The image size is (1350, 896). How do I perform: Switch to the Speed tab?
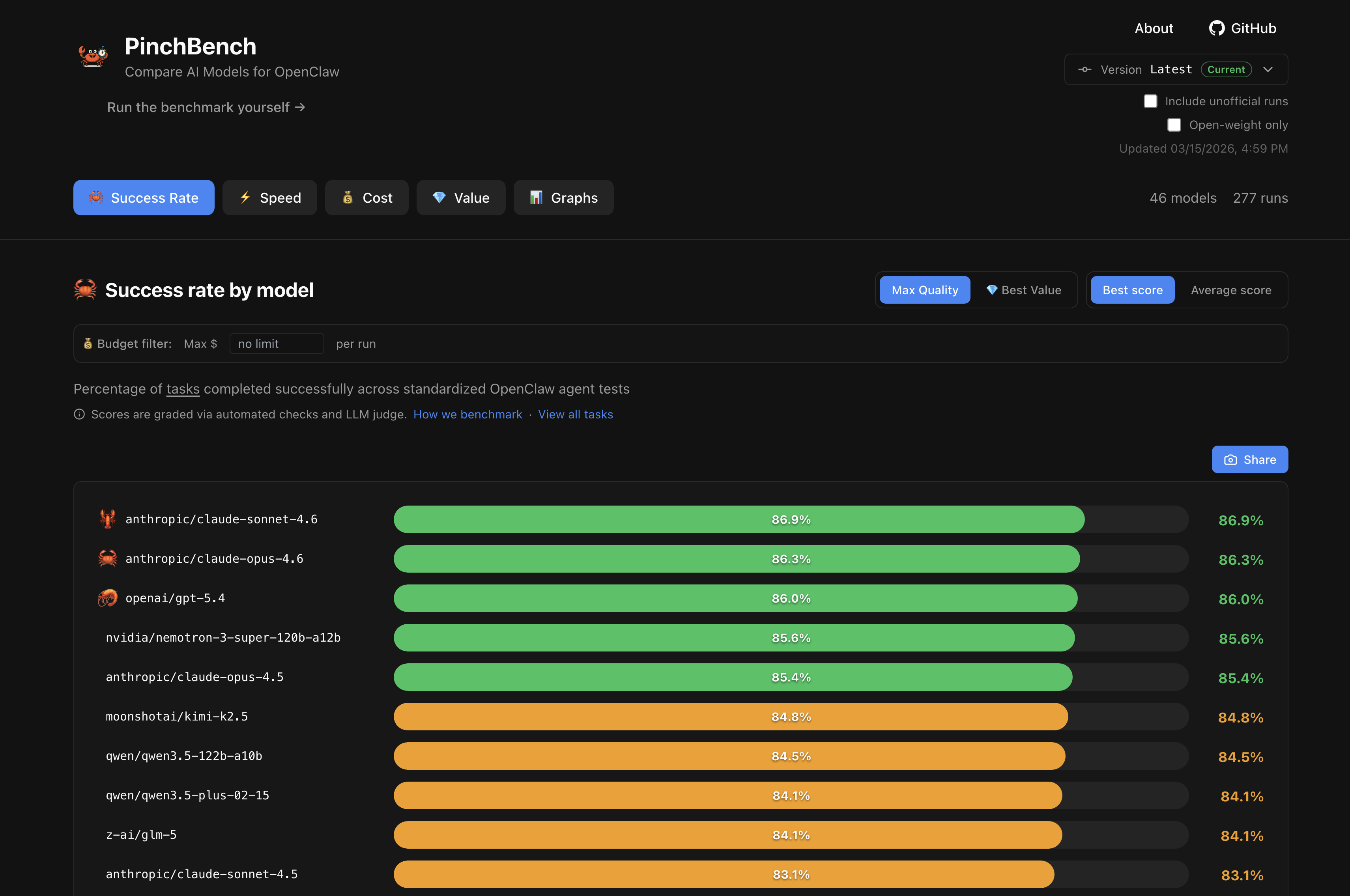tap(270, 198)
